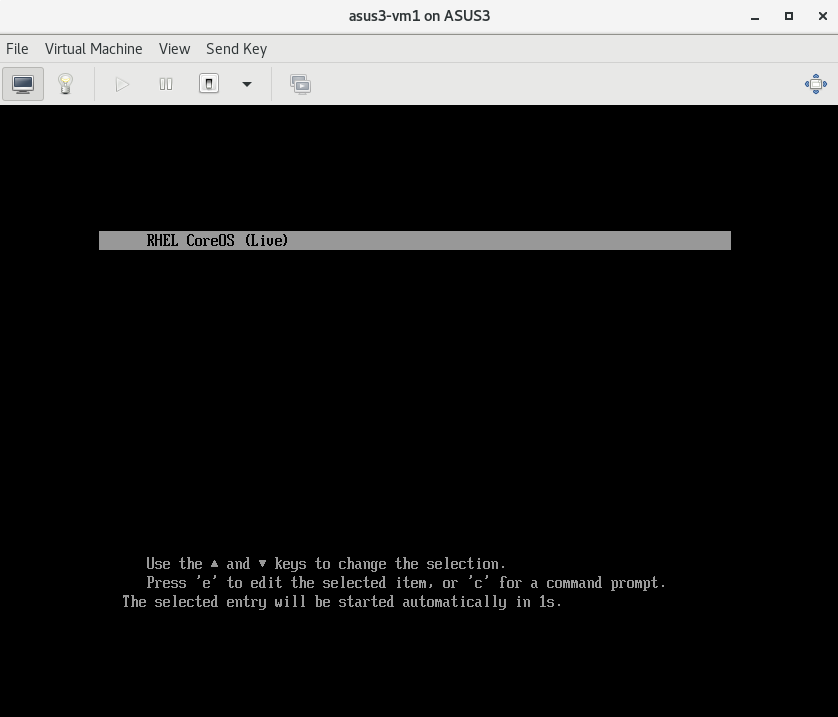Click the console monitor icon on the toolbar
Viewport: 838px width, 717px height.
[x=22, y=84]
